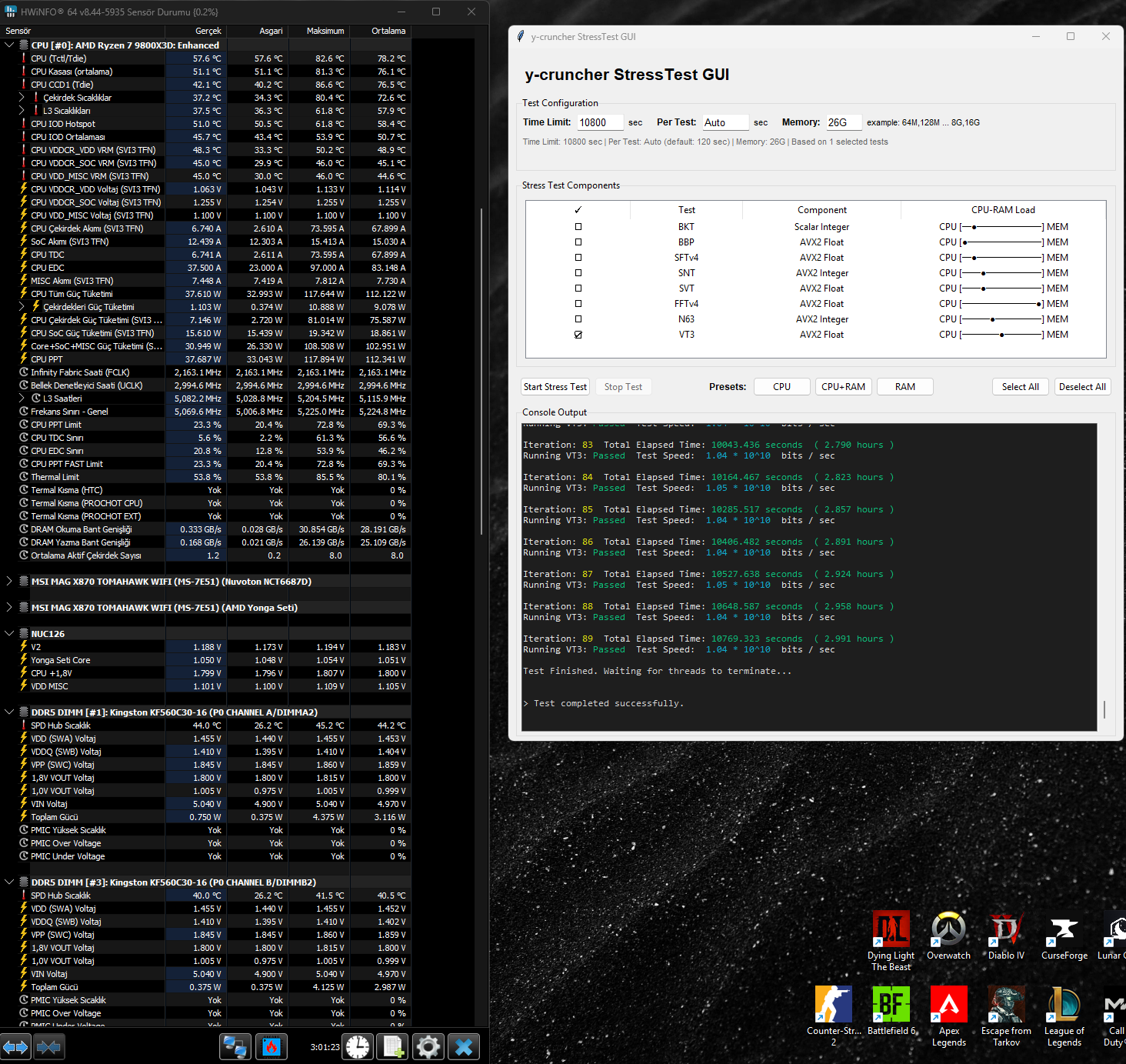Click the Start Stress Test button

point(555,387)
